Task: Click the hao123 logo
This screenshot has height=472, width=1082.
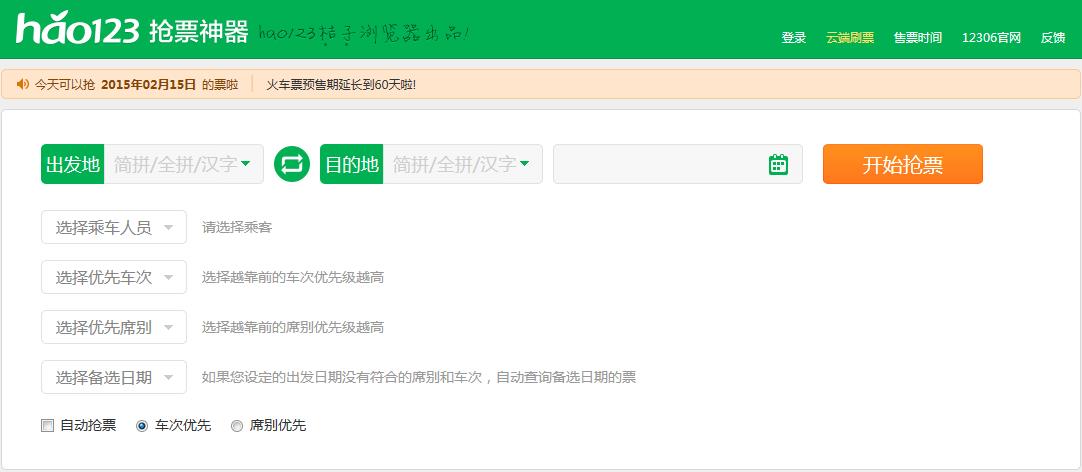Action: [77, 32]
